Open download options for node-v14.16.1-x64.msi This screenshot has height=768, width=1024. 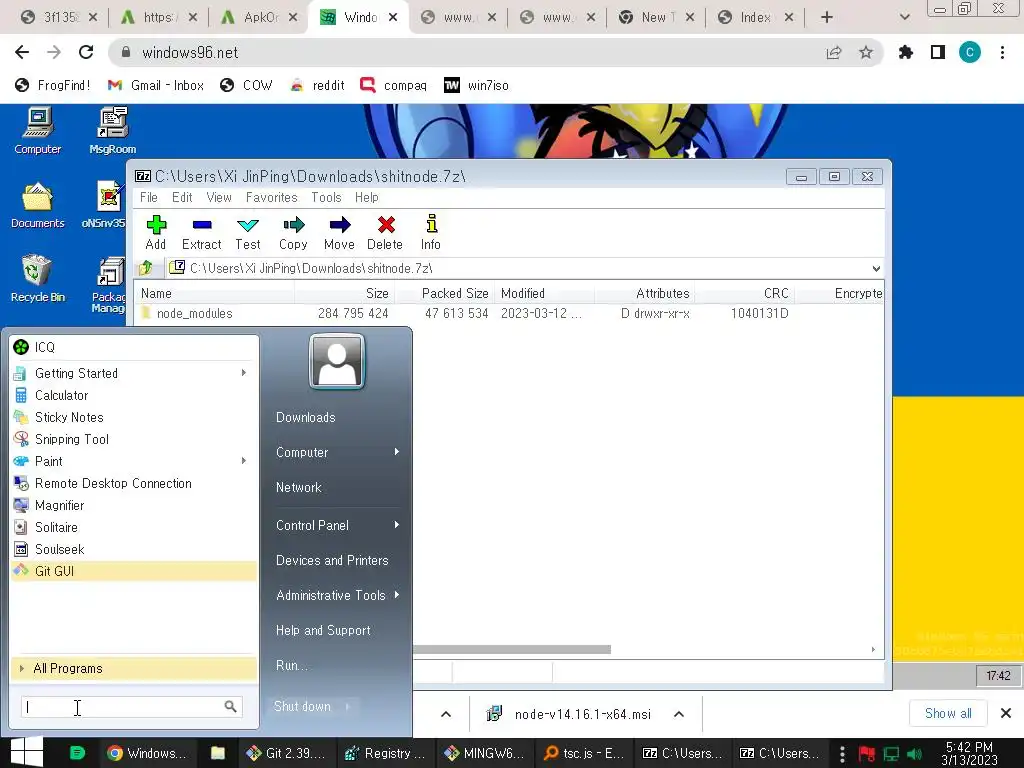[x=679, y=714]
